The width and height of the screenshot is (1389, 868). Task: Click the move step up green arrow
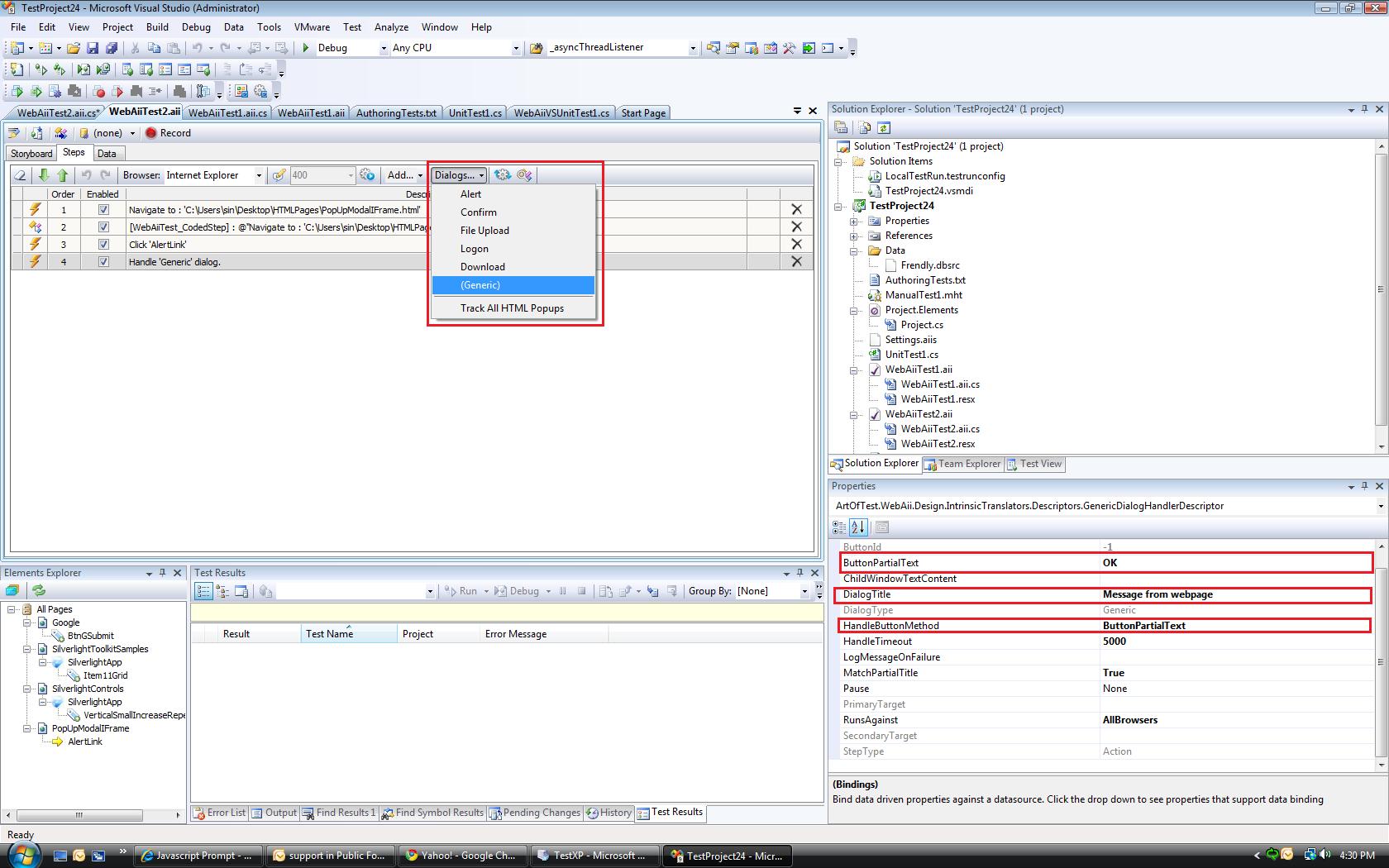point(62,175)
